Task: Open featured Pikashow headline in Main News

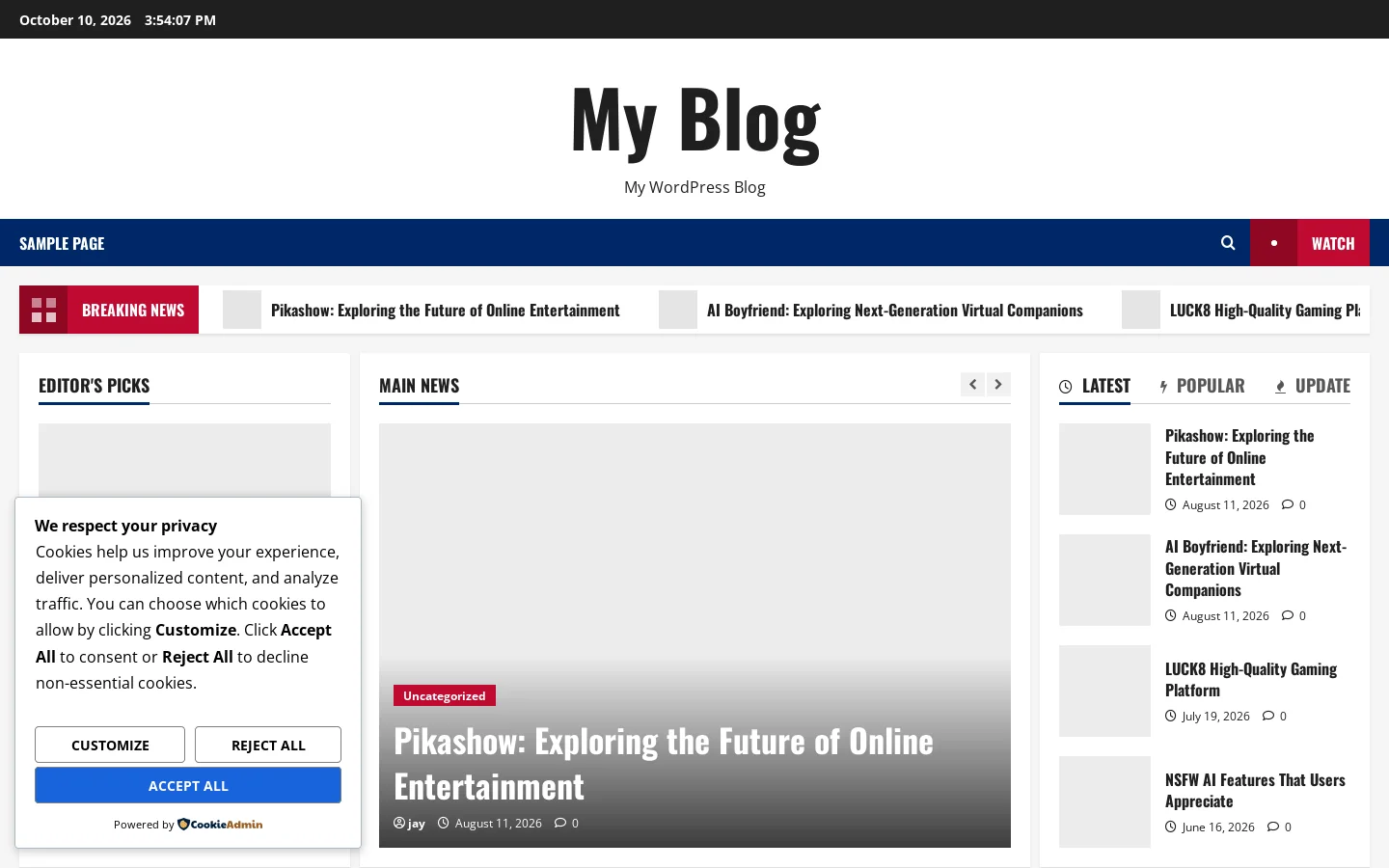Action: 664,764
